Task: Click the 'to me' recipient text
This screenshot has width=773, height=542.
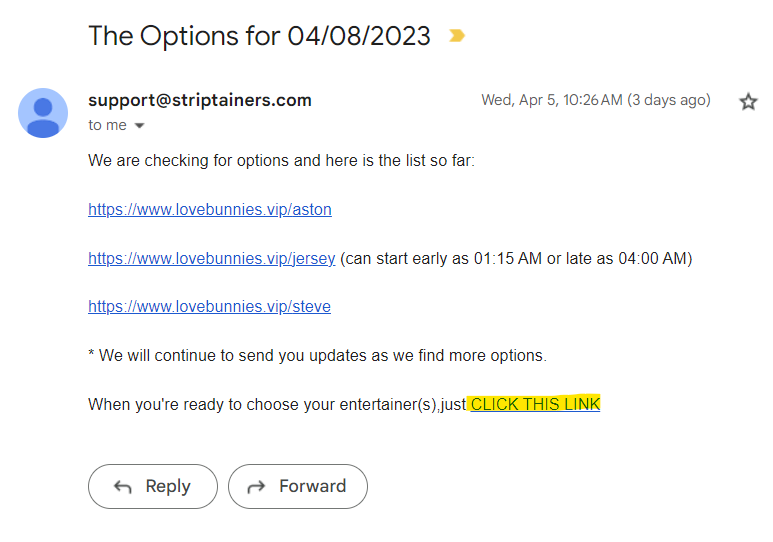Action: (107, 125)
